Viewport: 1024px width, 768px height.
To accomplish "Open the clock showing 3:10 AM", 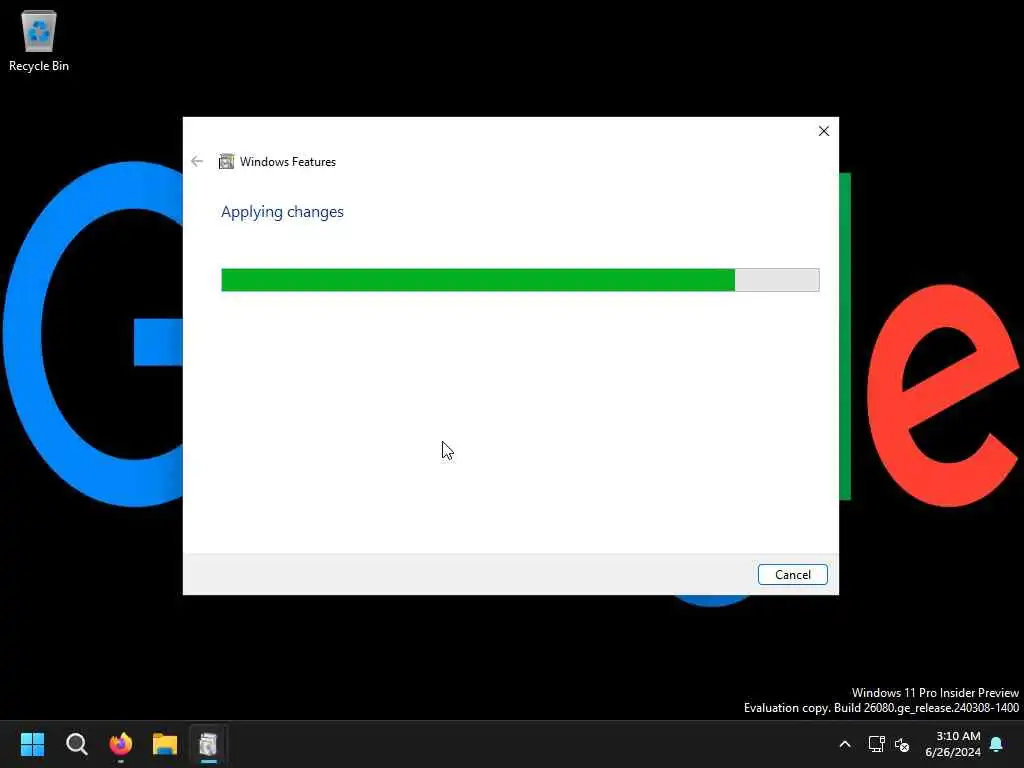I will (953, 744).
